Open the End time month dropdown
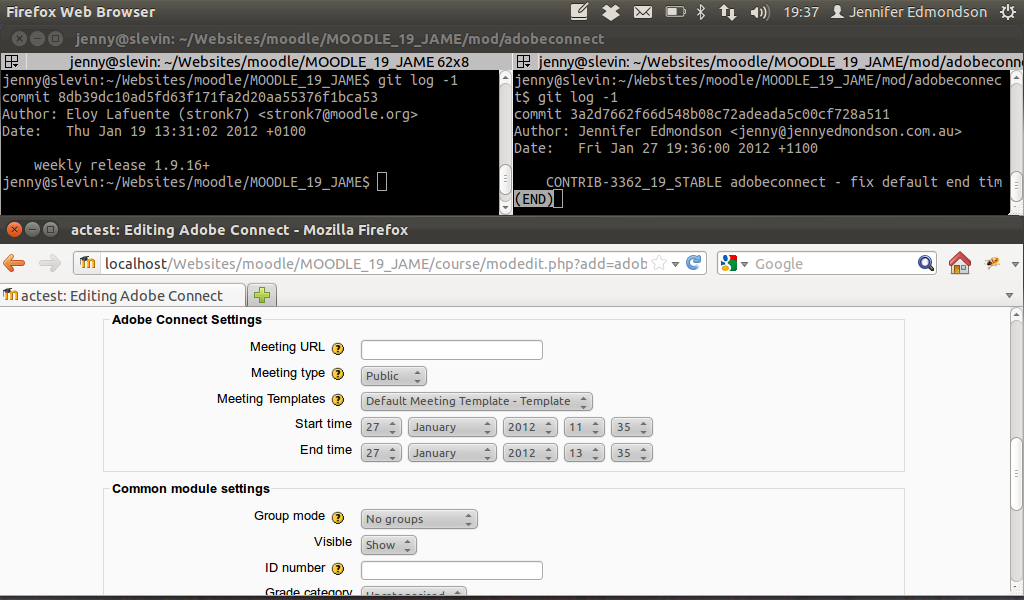Screen dimensions: 1024x600 pyautogui.click(x=452, y=453)
